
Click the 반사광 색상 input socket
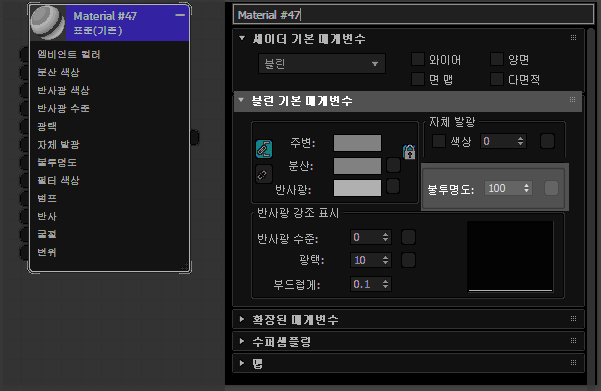coord(25,90)
